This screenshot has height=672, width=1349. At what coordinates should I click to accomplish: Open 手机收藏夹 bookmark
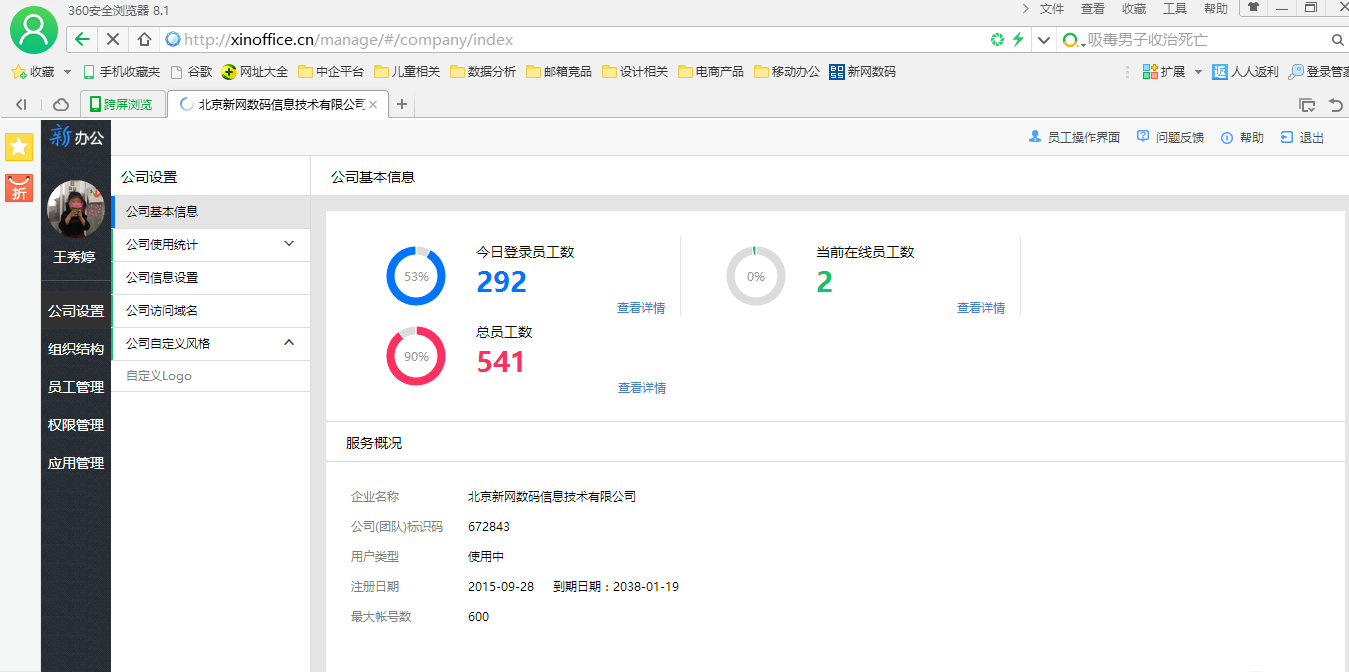121,72
